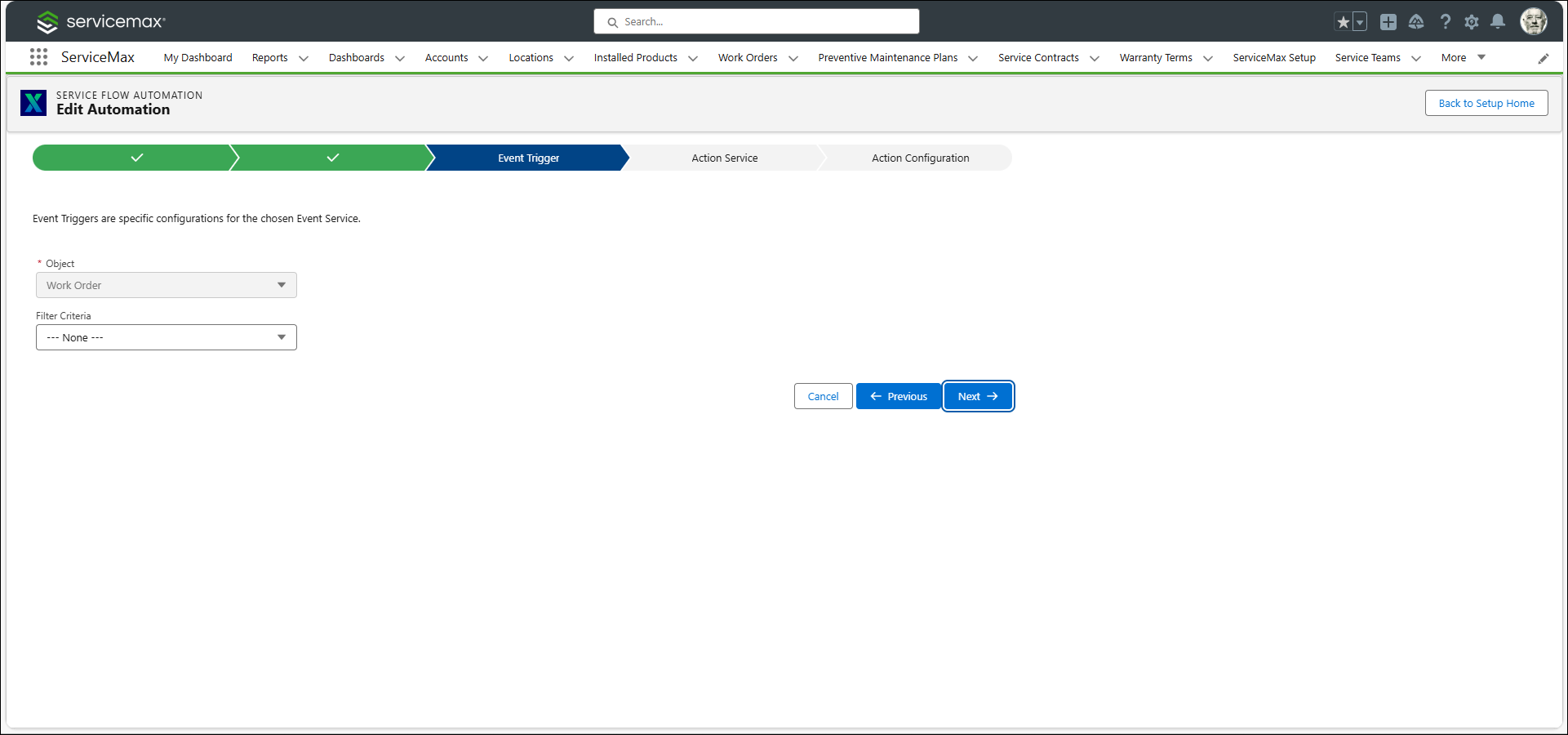Open the Reports tab

coord(270,58)
